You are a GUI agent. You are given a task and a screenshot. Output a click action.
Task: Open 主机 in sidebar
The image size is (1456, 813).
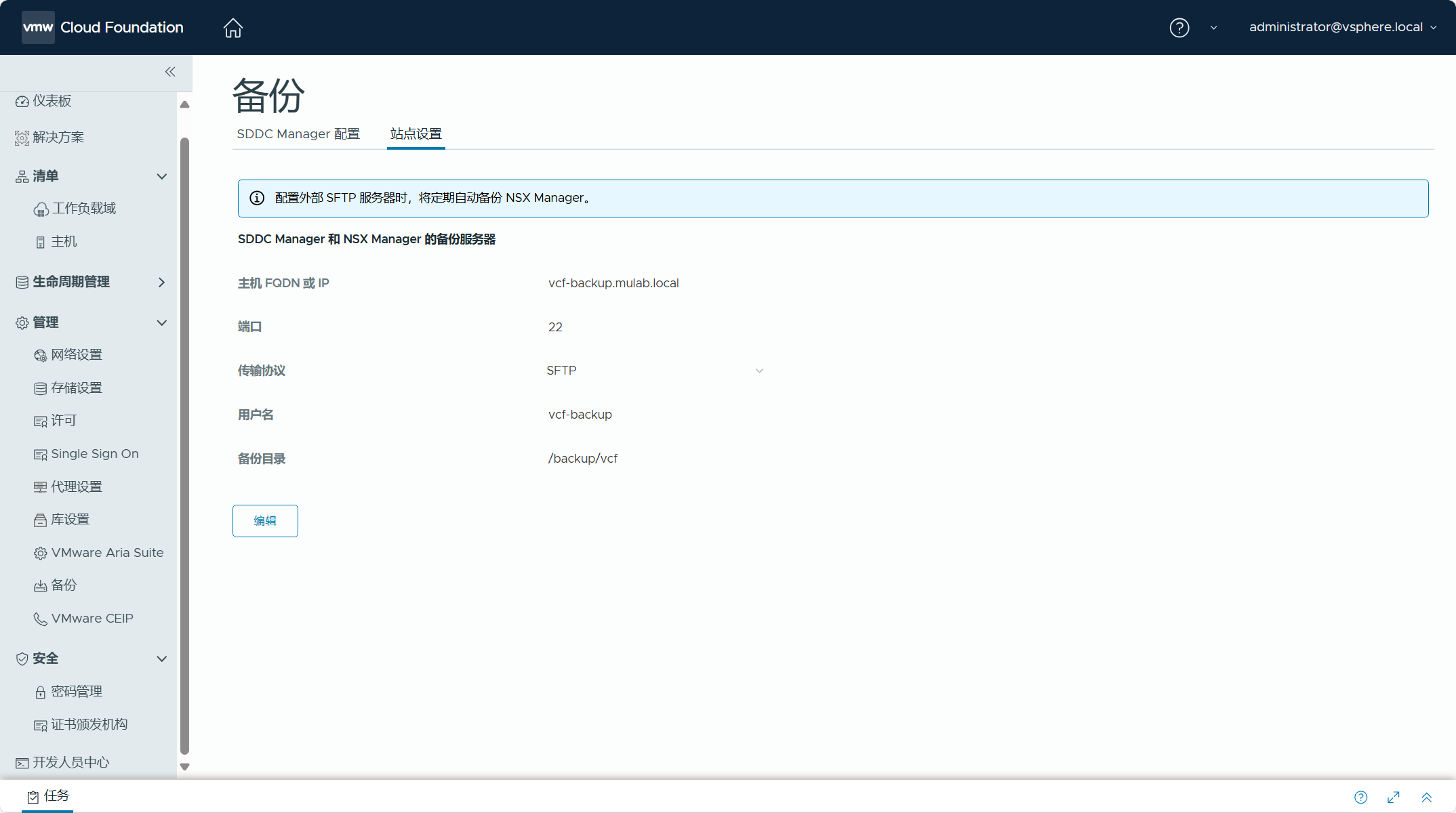[64, 242]
